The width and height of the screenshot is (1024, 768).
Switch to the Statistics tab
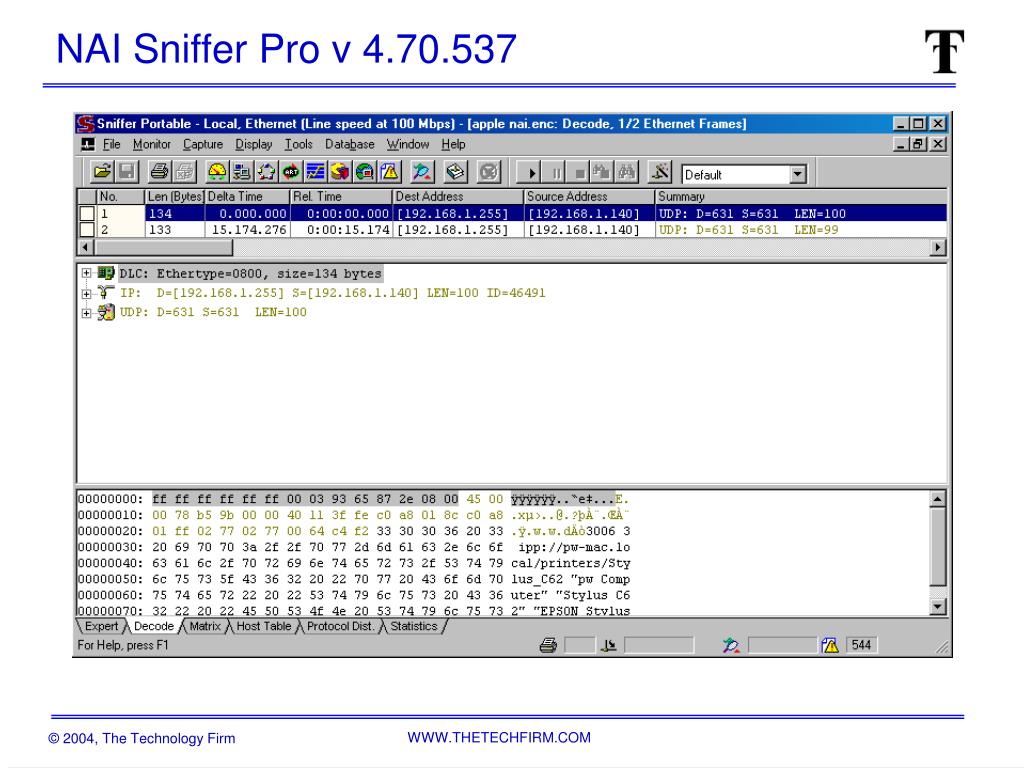pos(414,626)
